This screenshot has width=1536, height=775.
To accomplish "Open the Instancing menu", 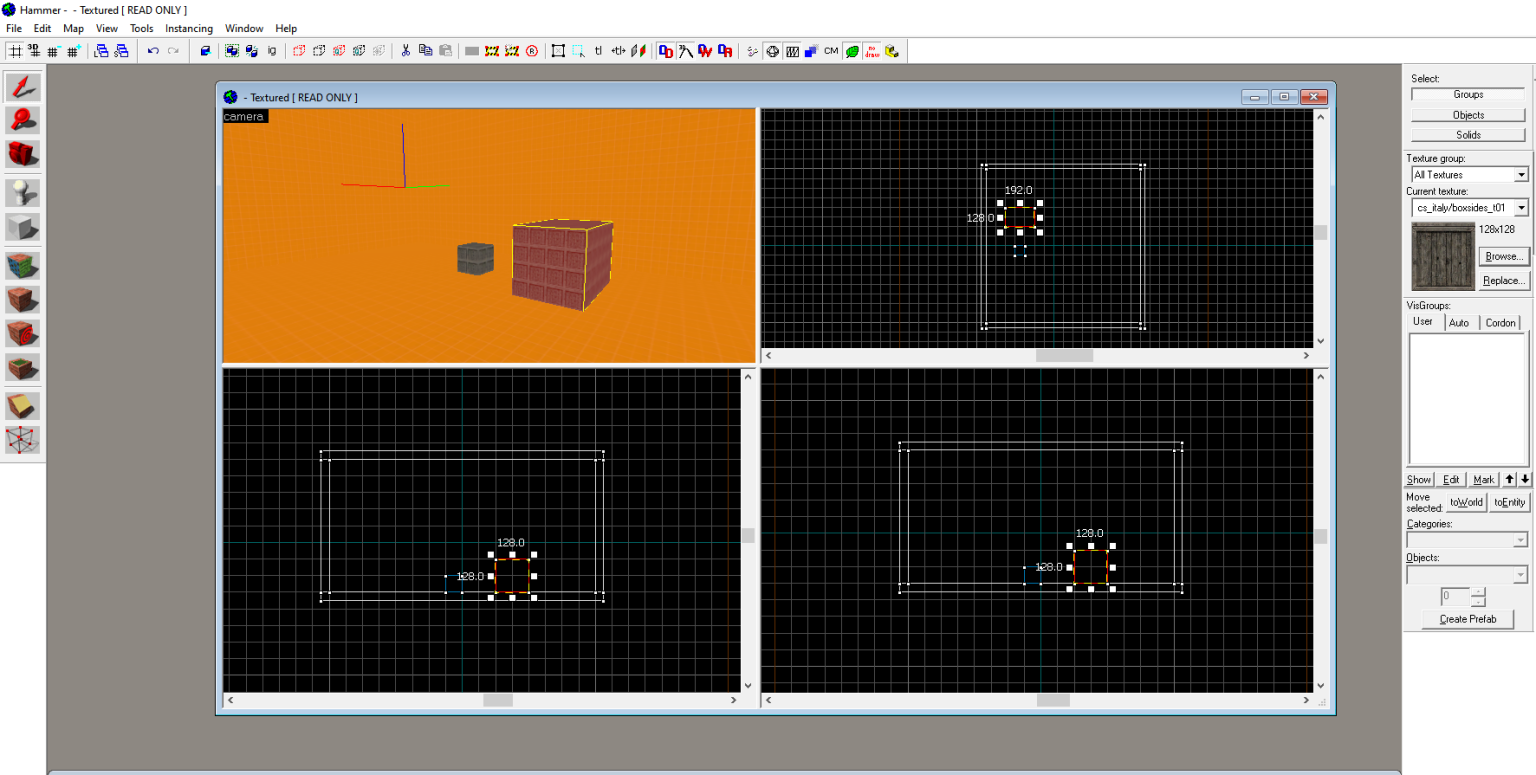I will [x=188, y=28].
